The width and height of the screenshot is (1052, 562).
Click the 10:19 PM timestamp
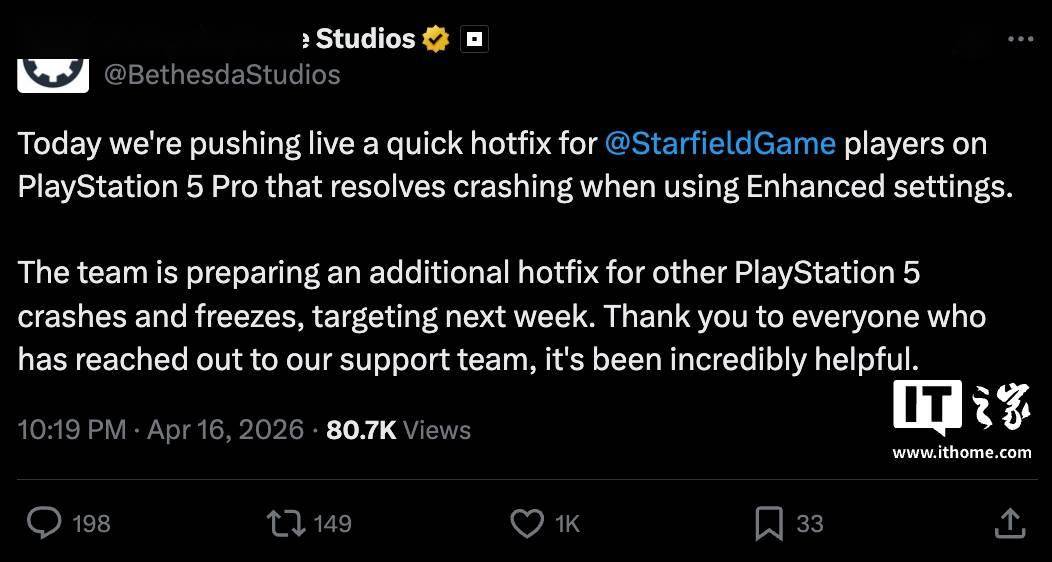point(72,430)
